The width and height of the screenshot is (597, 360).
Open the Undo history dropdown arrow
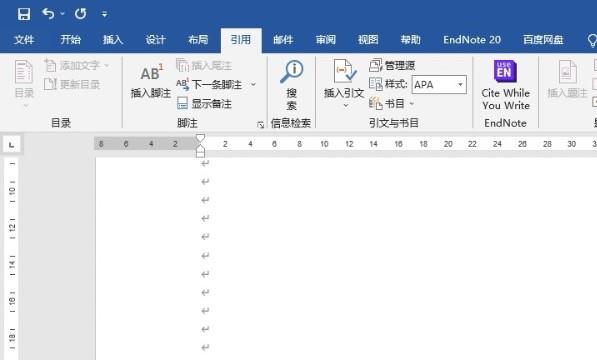pyautogui.click(x=62, y=14)
